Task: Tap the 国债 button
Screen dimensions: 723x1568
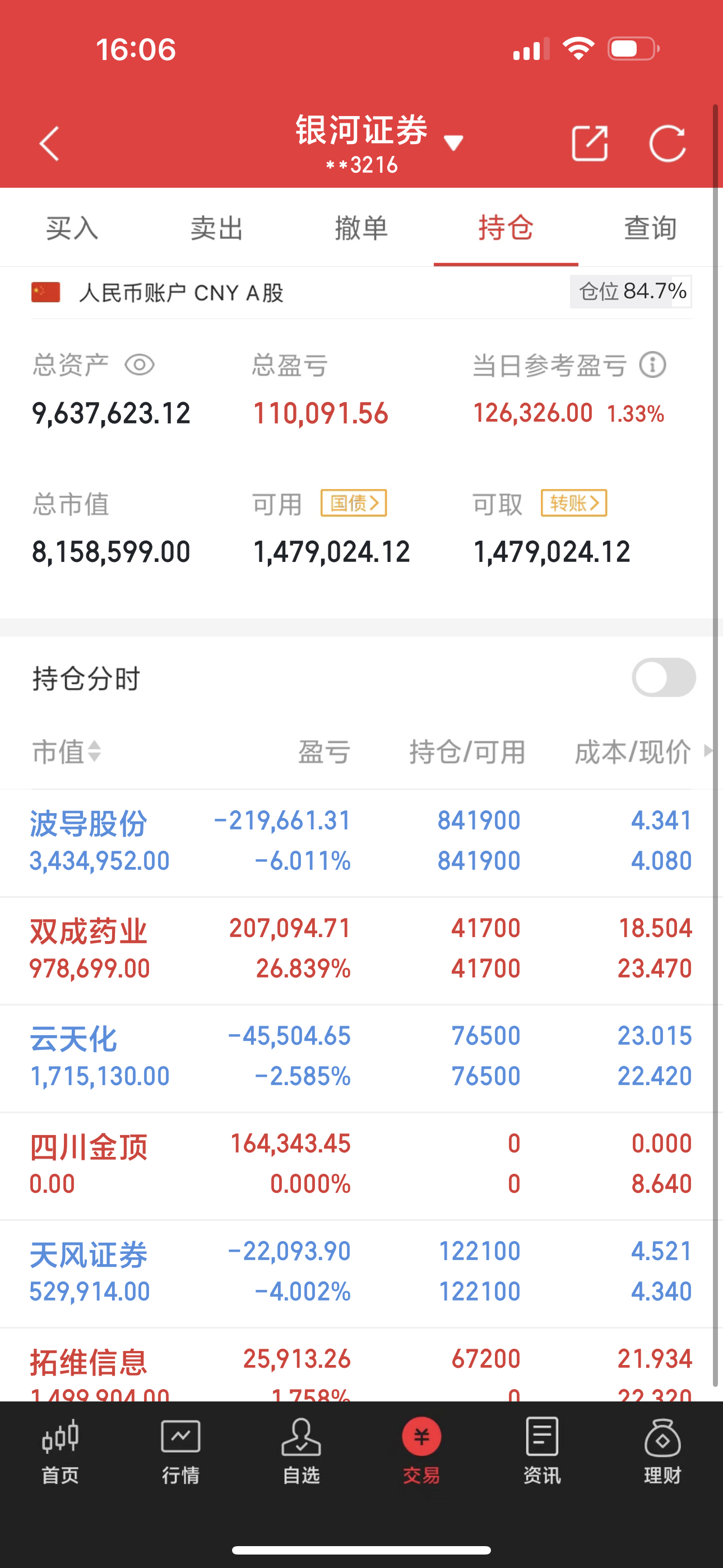Action: pos(354,503)
